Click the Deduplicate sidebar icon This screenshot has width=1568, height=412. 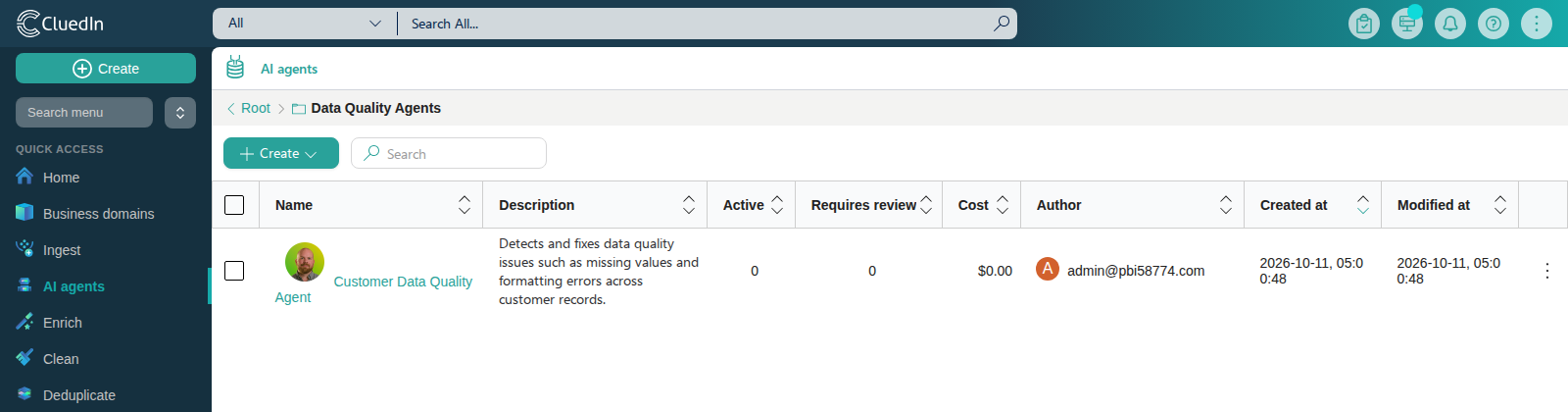[24, 394]
